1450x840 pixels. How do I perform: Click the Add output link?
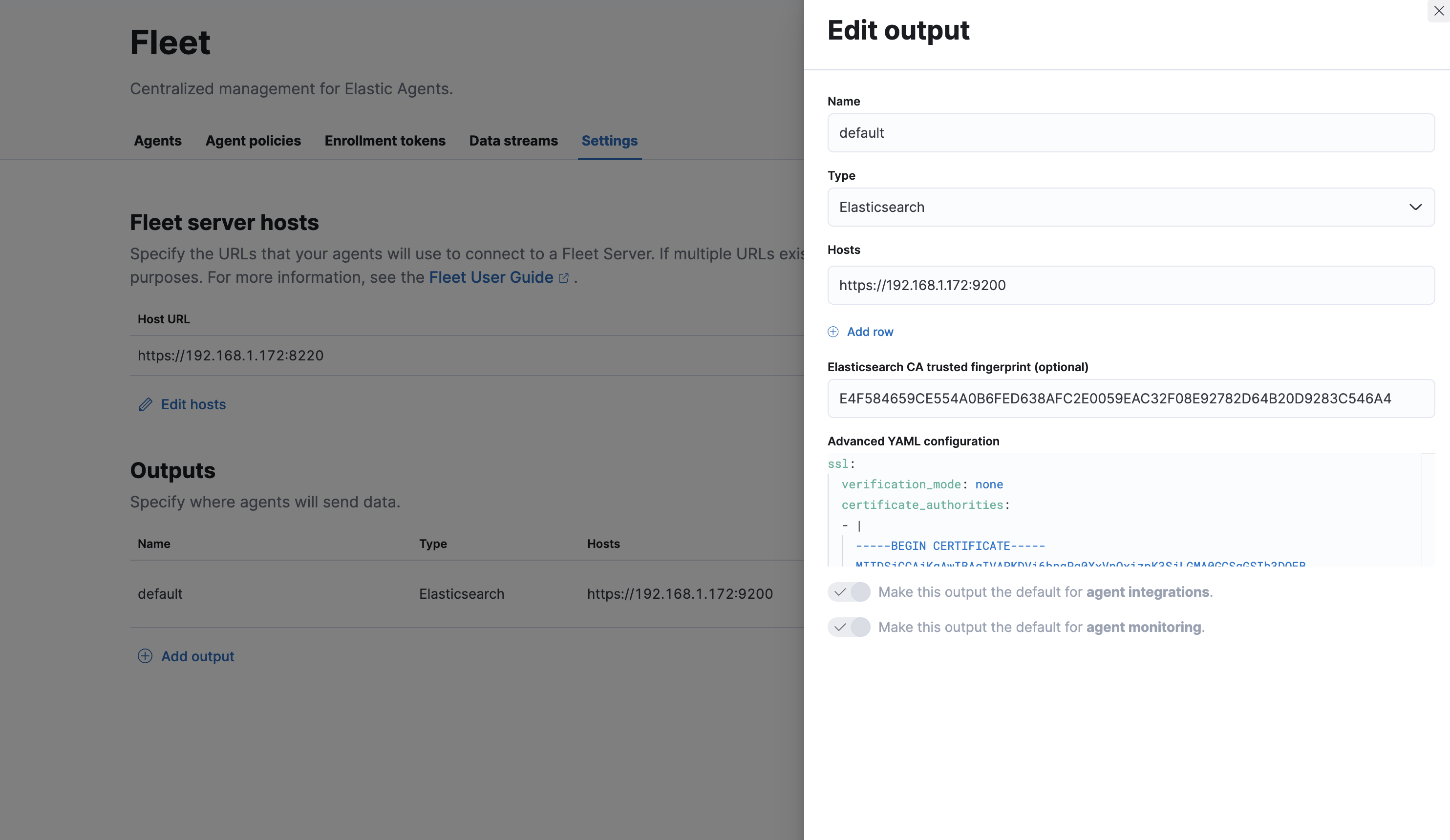click(197, 656)
